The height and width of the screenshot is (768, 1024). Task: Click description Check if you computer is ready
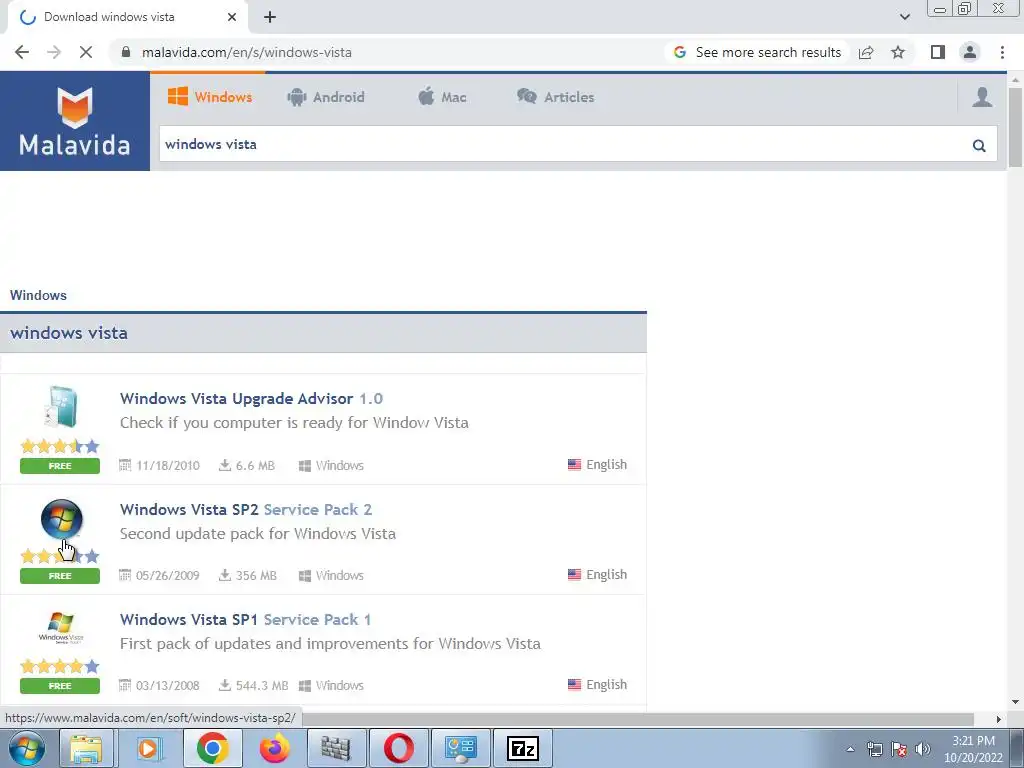294,423
